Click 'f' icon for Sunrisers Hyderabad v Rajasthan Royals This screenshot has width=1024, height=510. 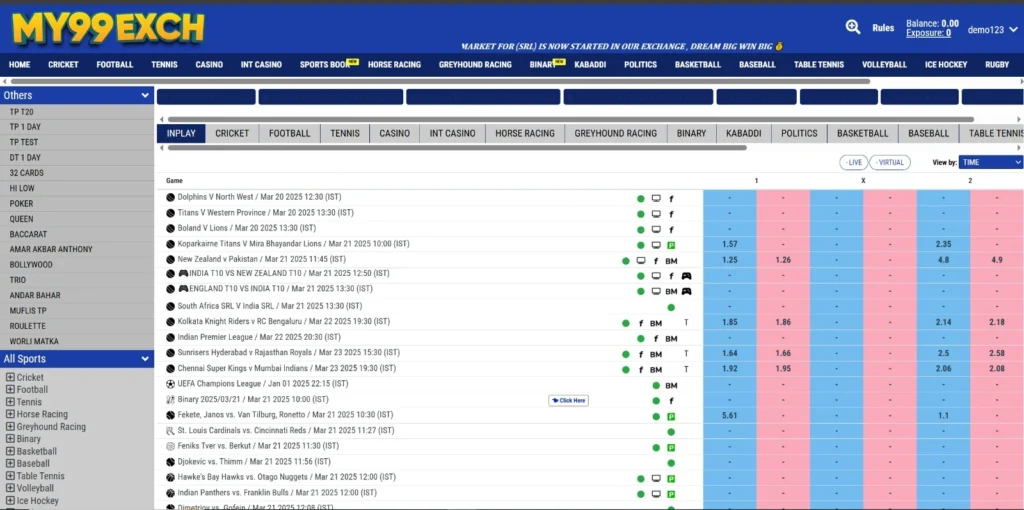641,355
